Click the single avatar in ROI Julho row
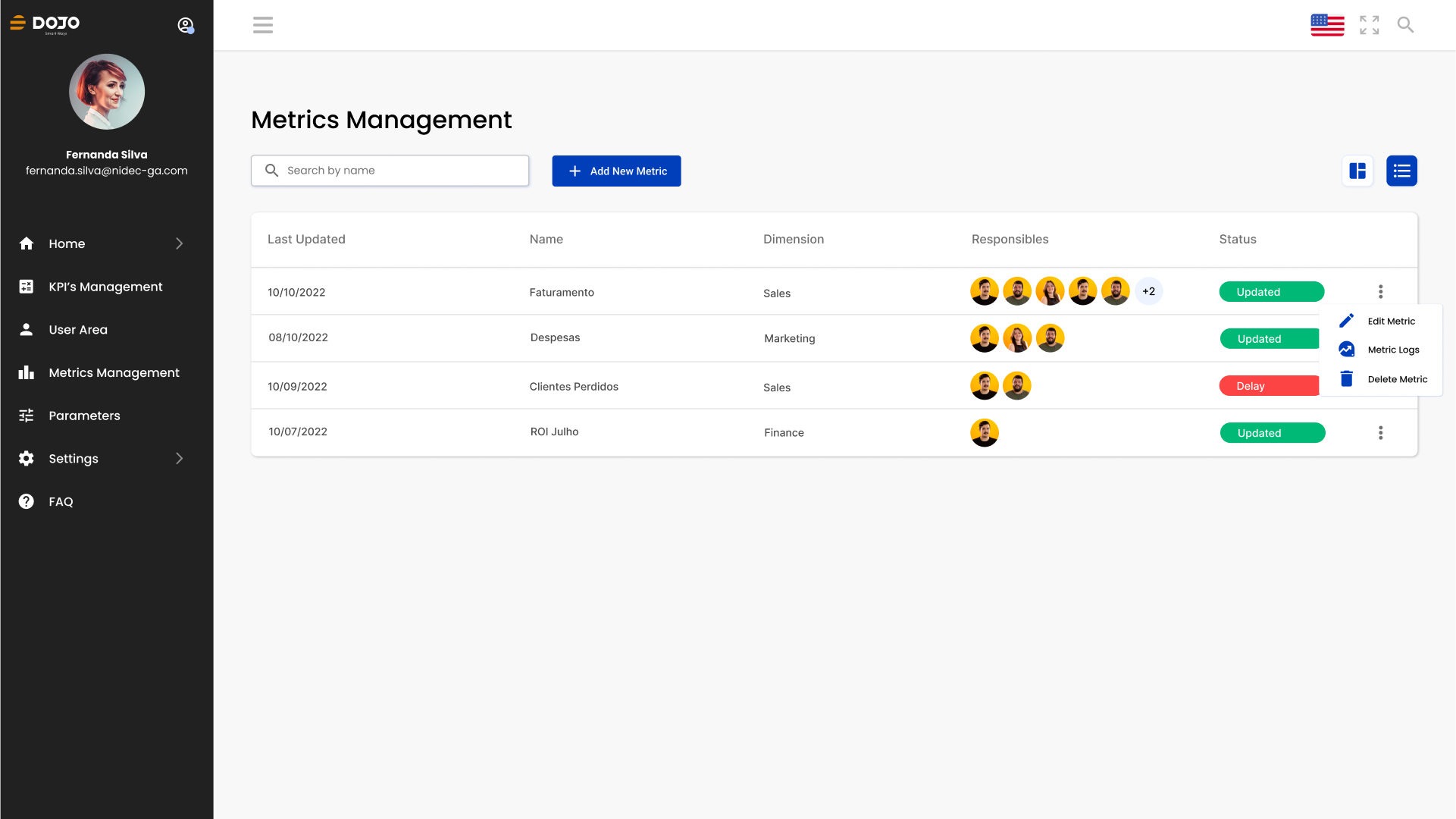 point(984,433)
